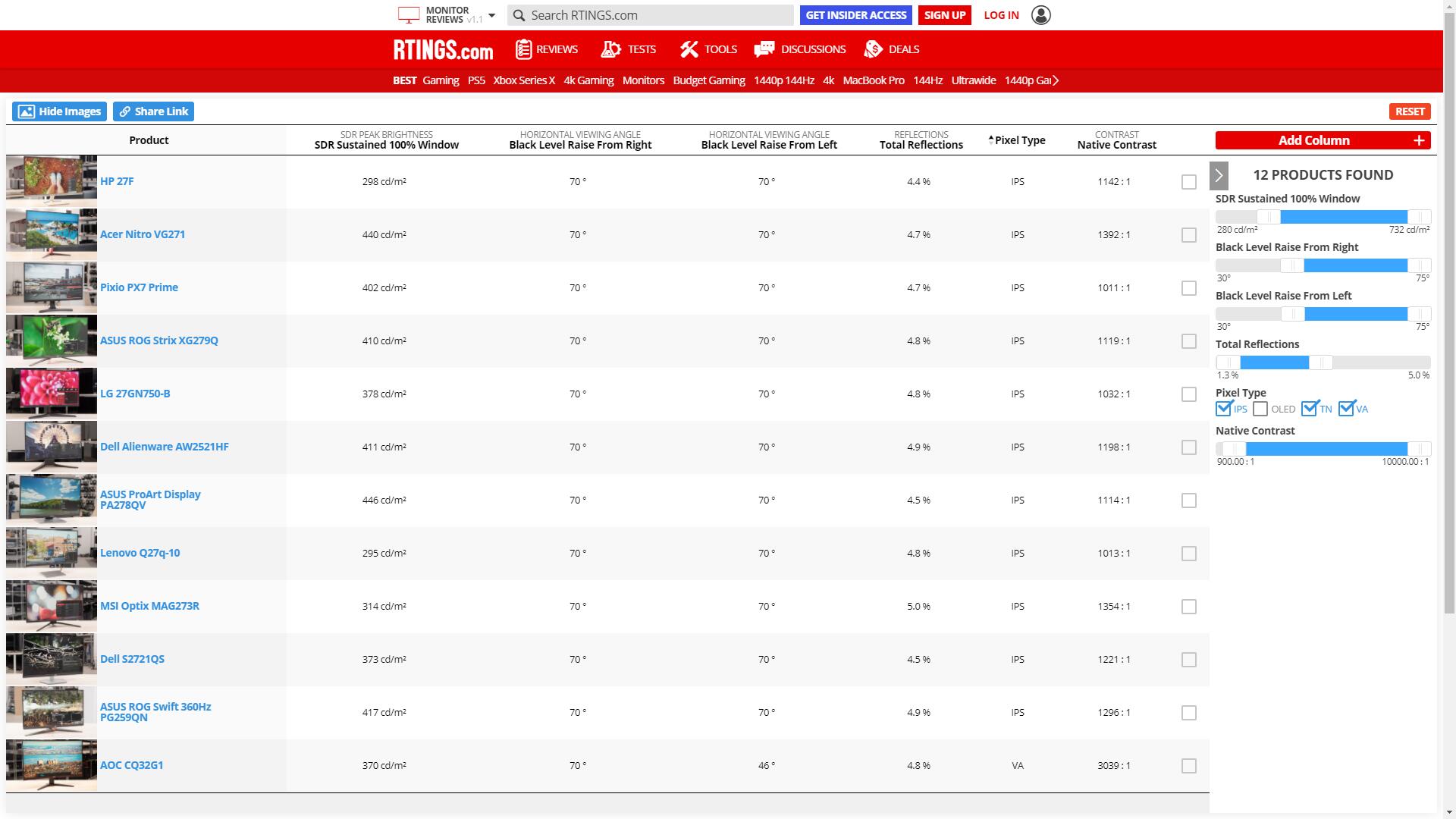The image size is (1456, 819).
Task: Open Acer Nitro VG271 thumbnail image
Action: coord(52,234)
